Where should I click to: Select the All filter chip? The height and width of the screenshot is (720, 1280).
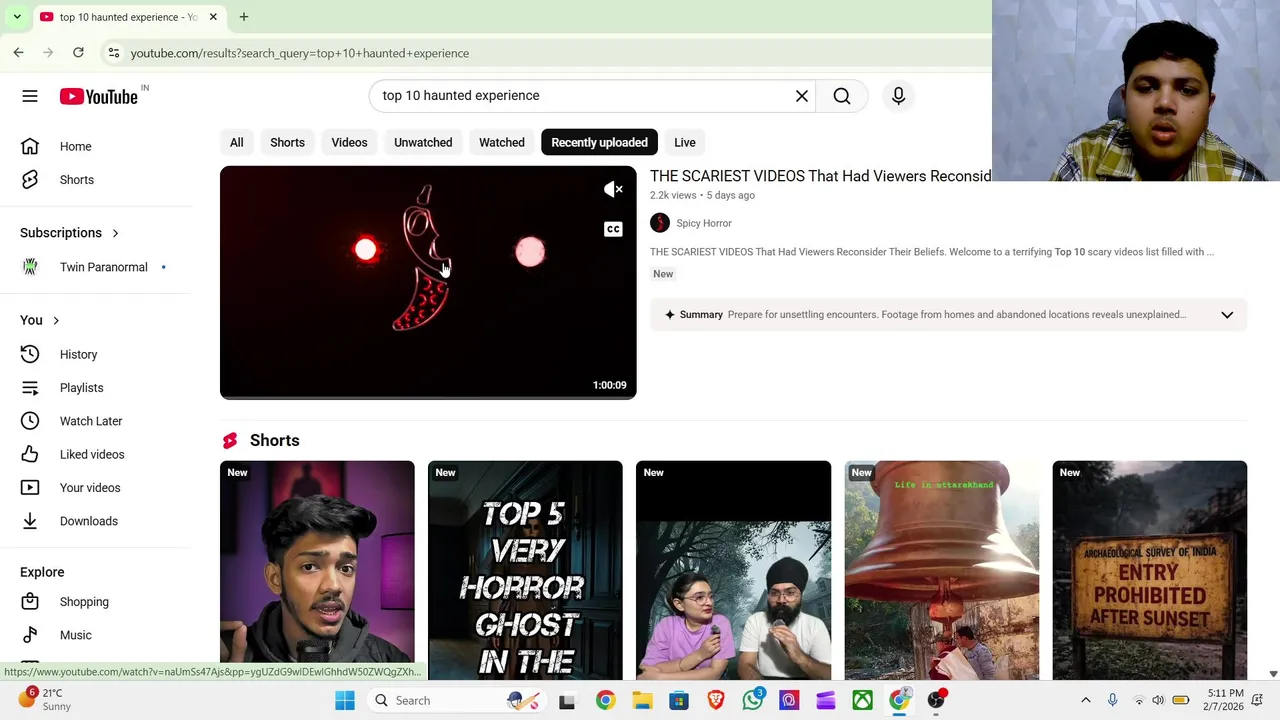(x=237, y=142)
